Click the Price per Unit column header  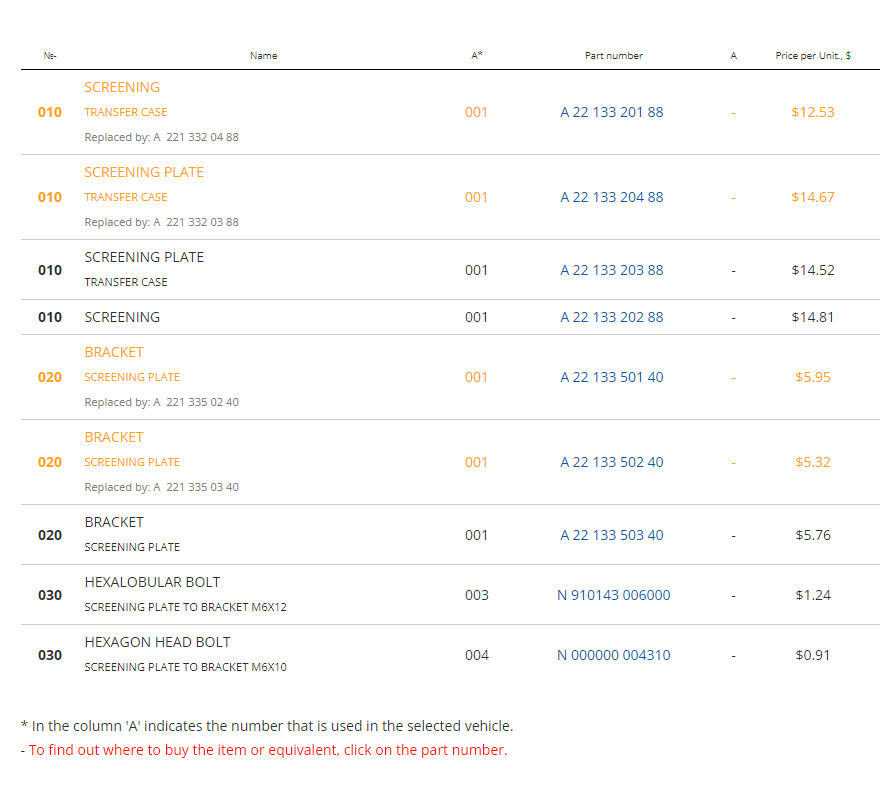[x=813, y=55]
